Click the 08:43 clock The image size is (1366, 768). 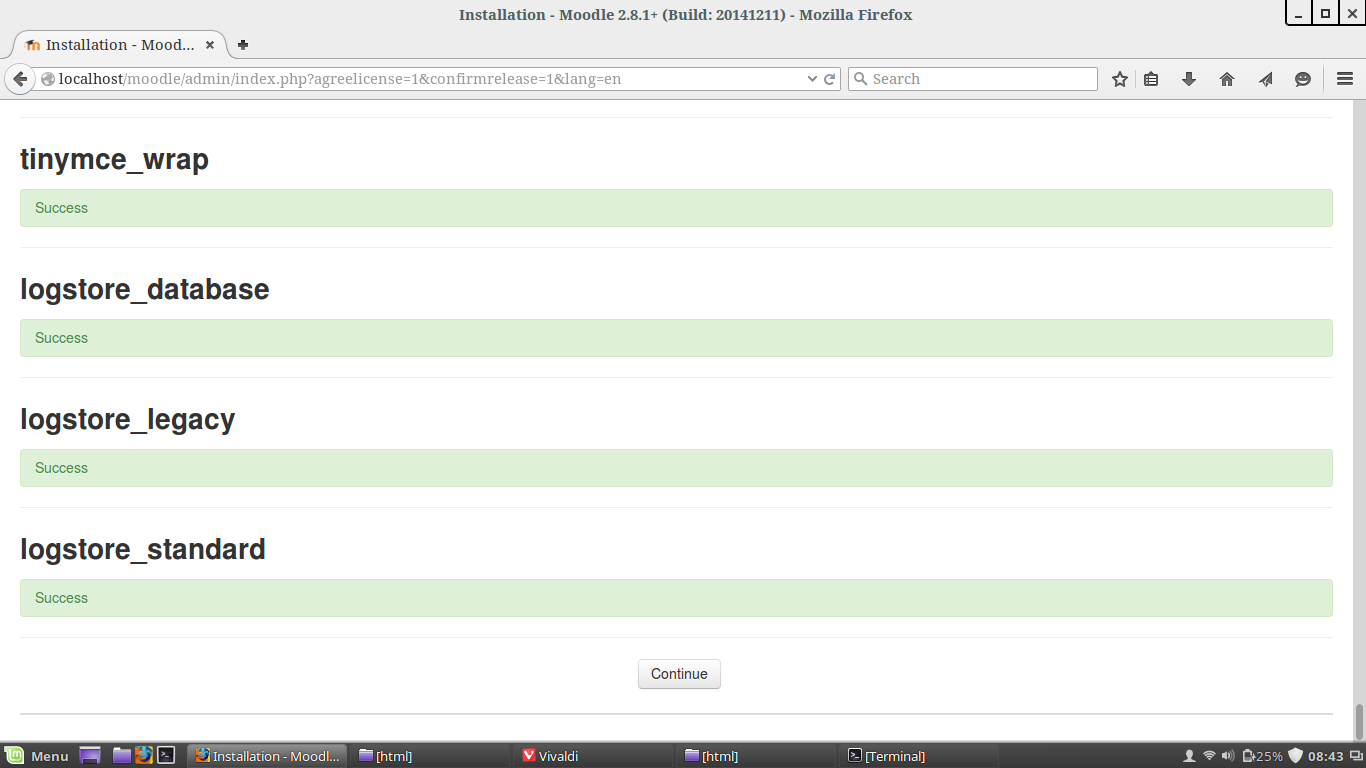pyautogui.click(x=1326, y=756)
